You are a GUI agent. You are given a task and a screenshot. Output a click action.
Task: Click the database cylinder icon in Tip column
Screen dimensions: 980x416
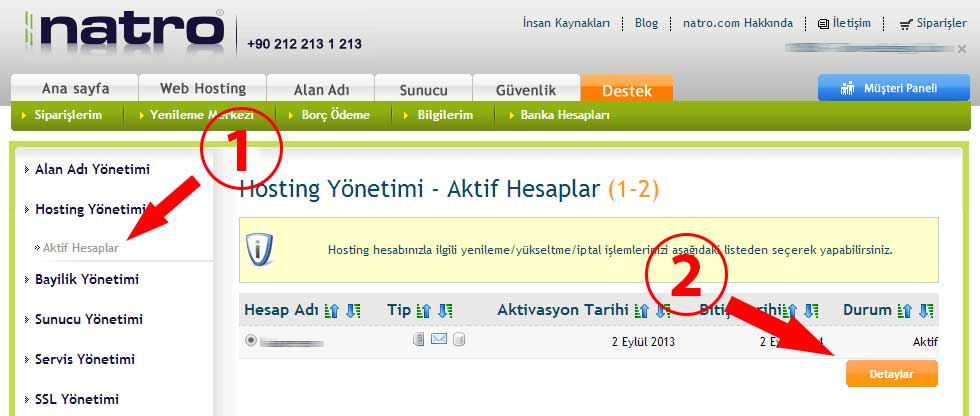459,339
